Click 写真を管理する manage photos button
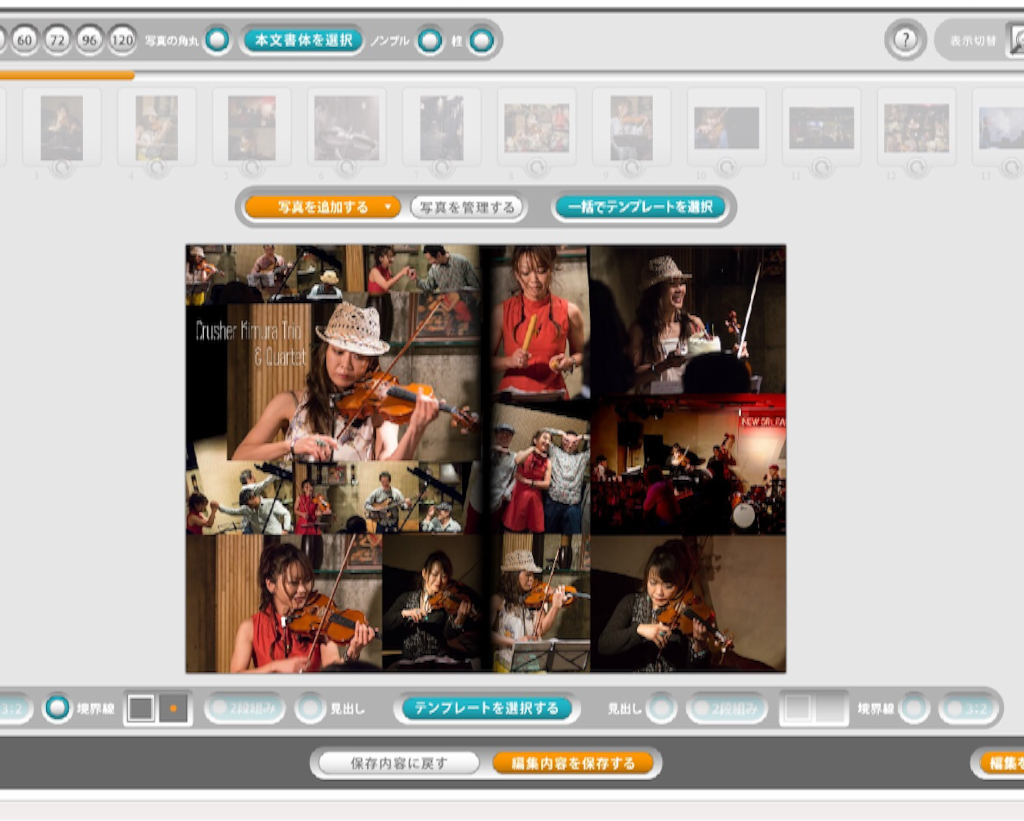The width and height of the screenshot is (1024, 821). (467, 208)
